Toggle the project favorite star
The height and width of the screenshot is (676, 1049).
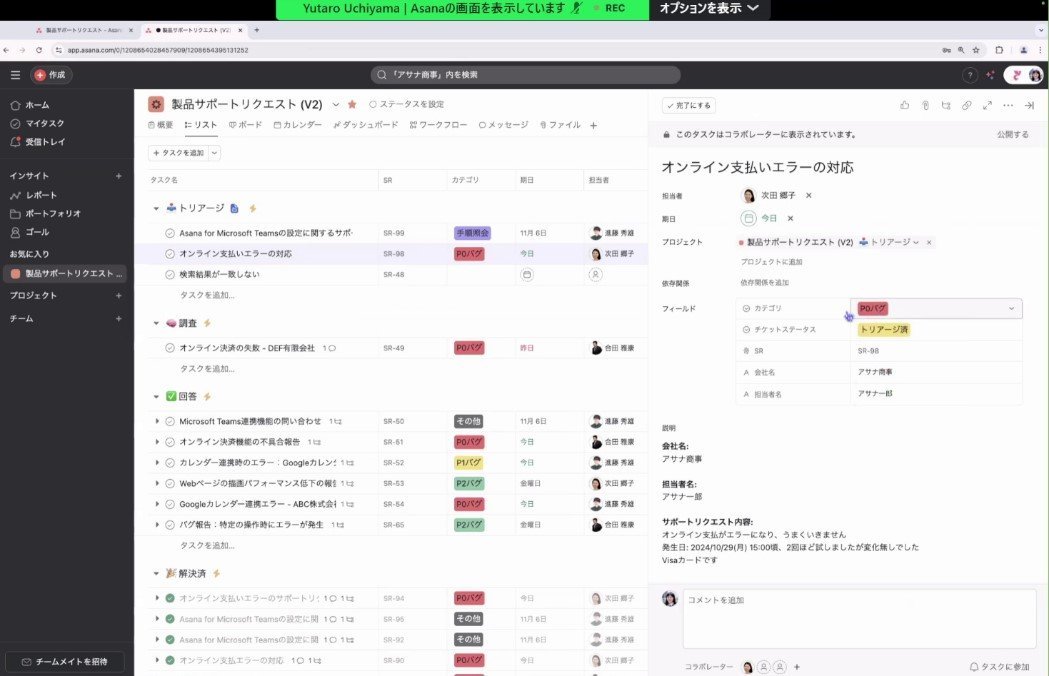pos(352,104)
